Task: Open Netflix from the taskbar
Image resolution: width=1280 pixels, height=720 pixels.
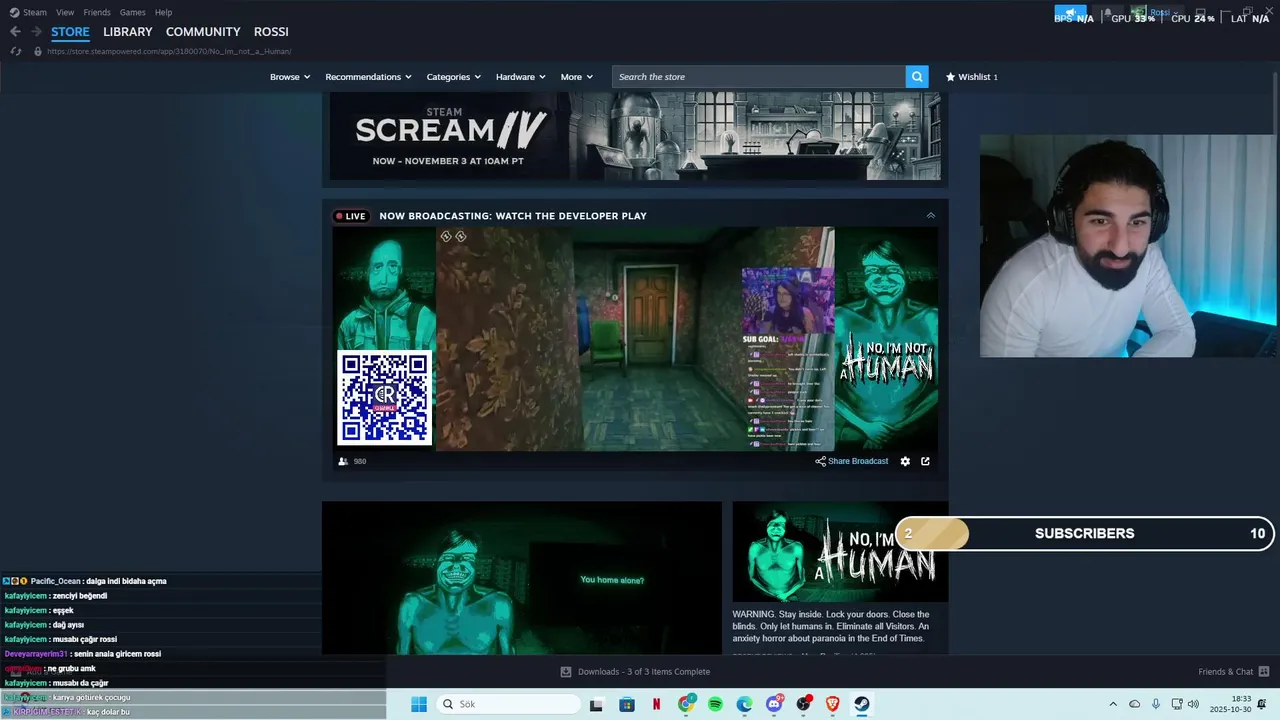Action: [656, 704]
